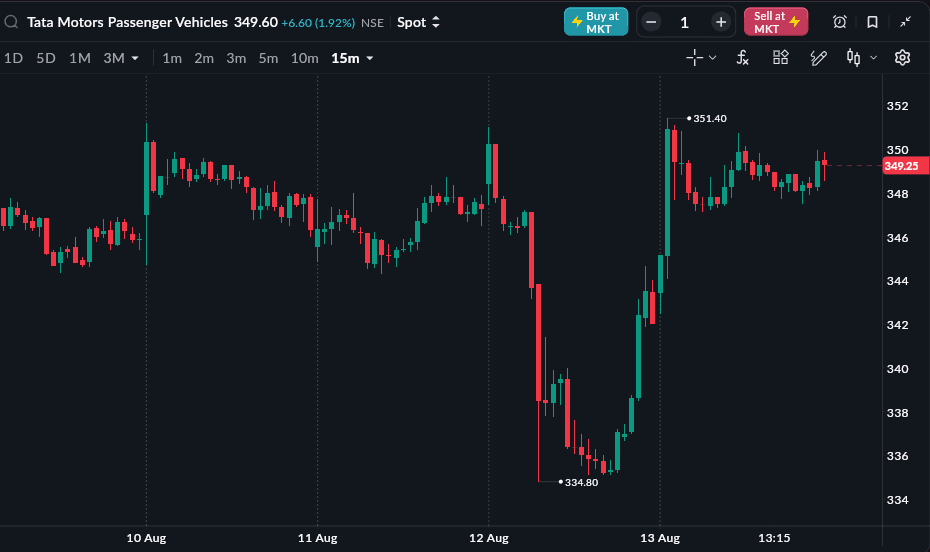Screen dimensions: 930x552
Task: Expand the 3M range dropdown arrow
Action: click(x=135, y=58)
